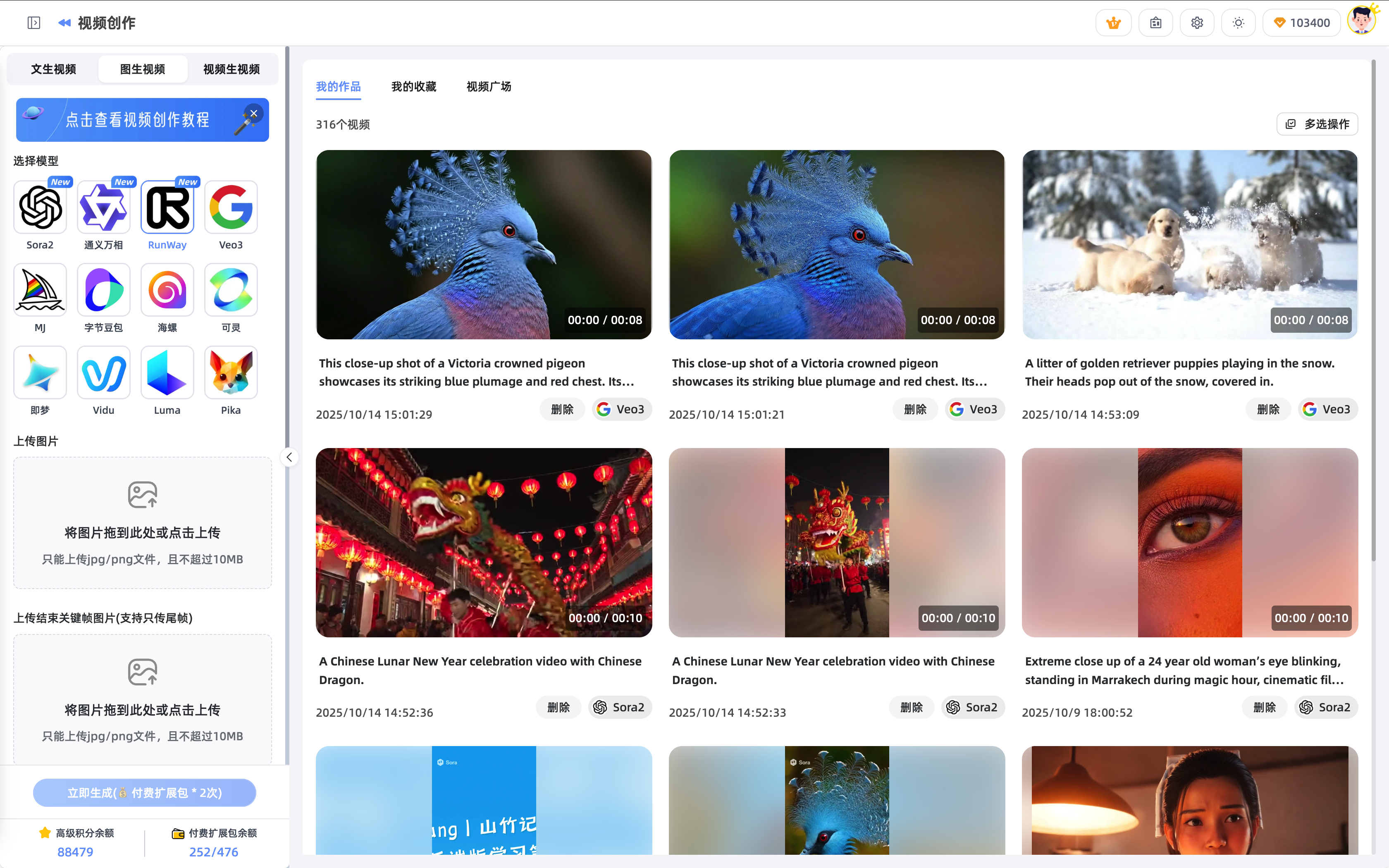
Task: Click Veo3 tag on 15:01:29 pigeon video
Action: click(622, 409)
